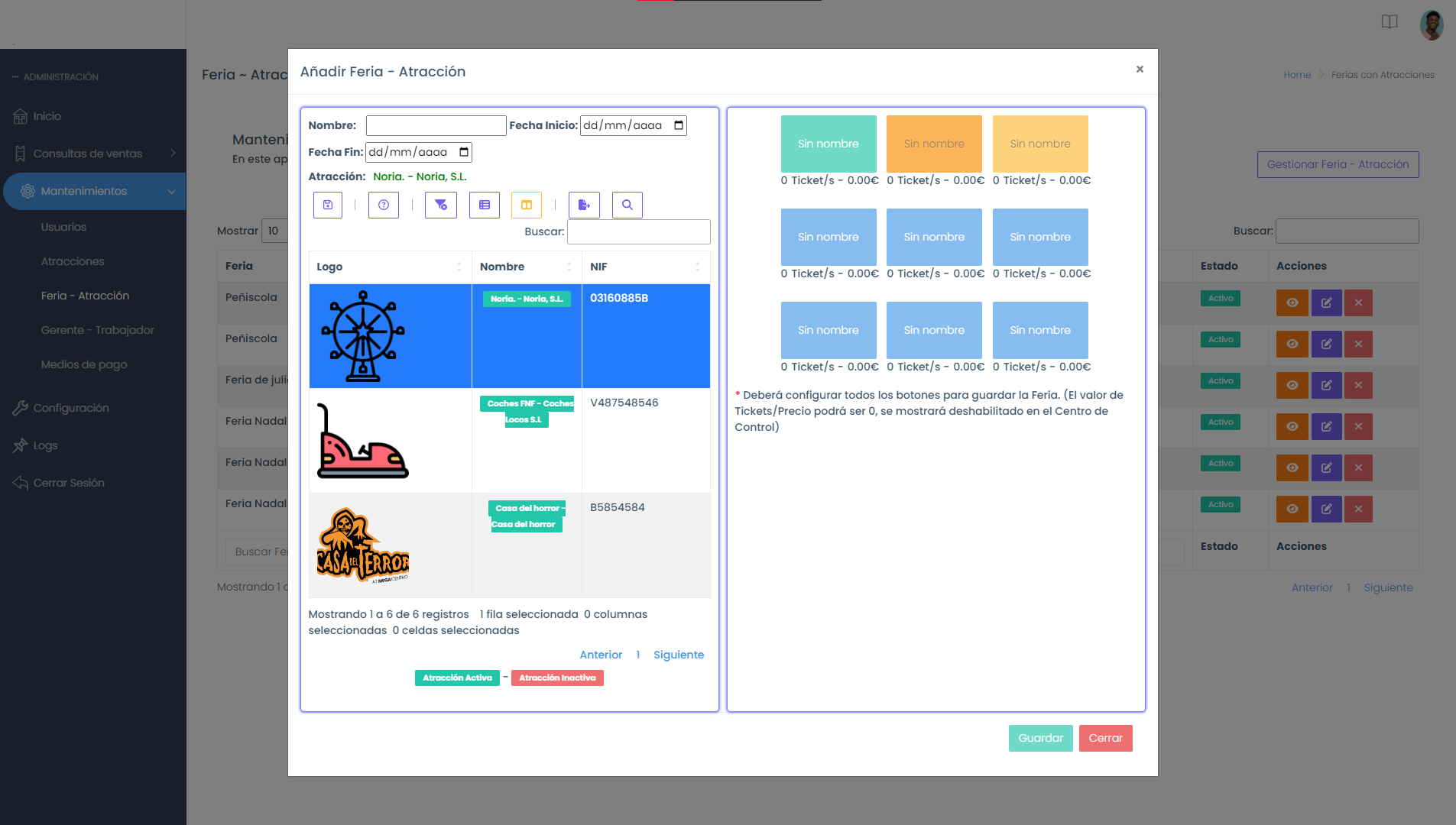Click the export file icon
The height and width of the screenshot is (825, 1456).
[584, 205]
